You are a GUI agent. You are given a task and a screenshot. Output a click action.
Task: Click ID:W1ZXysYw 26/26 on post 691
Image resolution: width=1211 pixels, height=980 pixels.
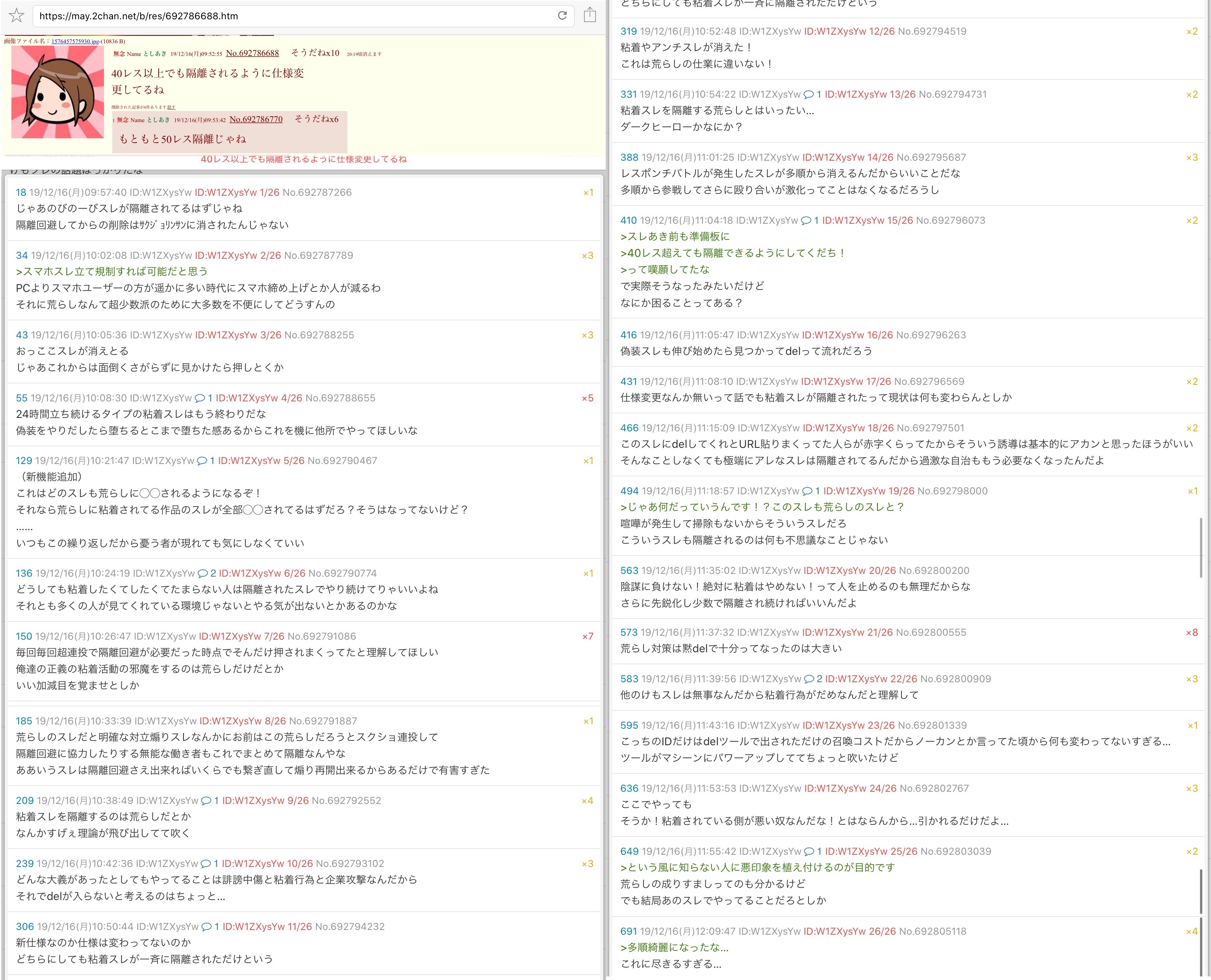[x=850, y=931]
